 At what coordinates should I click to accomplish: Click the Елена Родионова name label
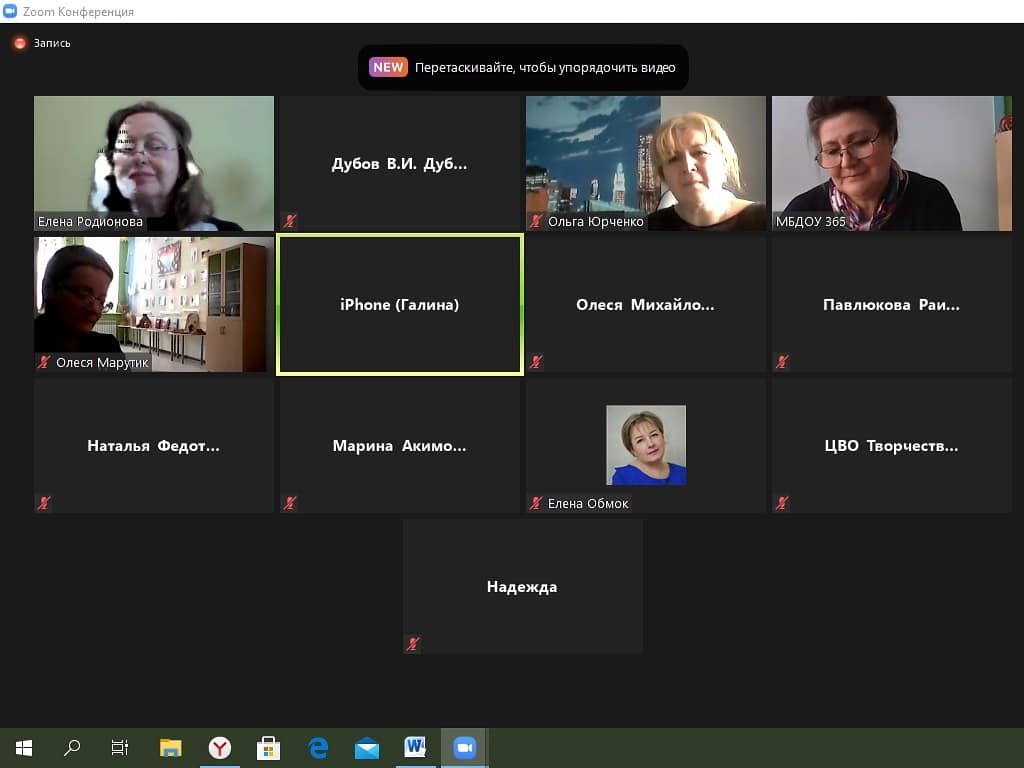(90, 221)
